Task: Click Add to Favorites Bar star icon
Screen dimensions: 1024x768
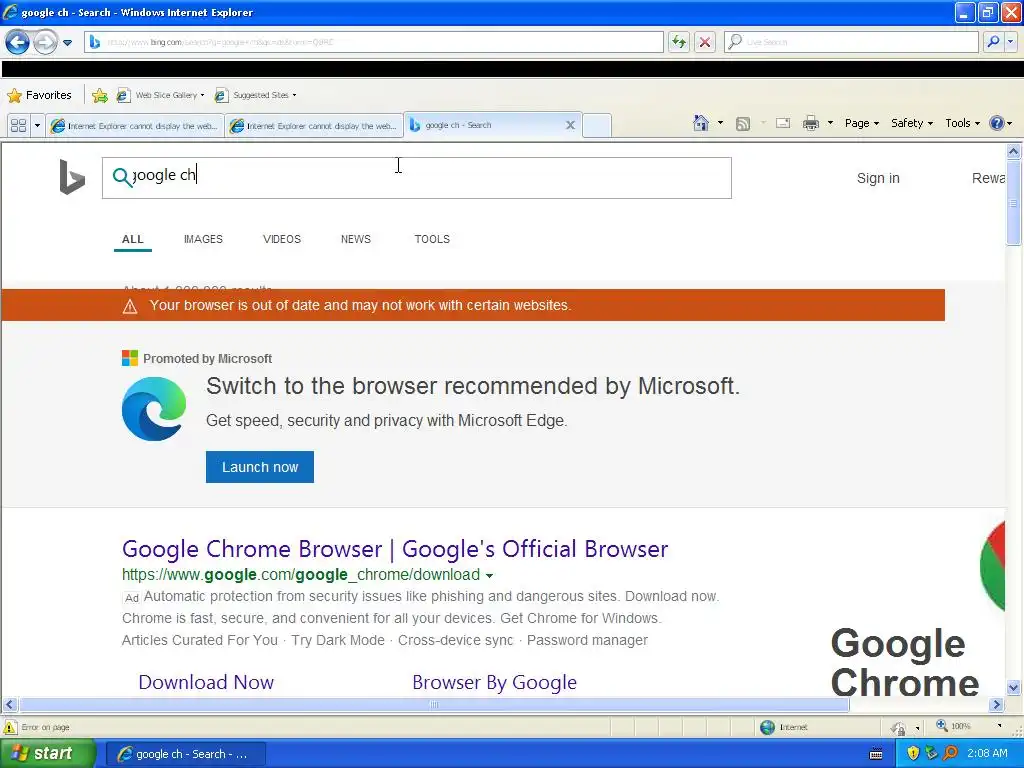Action: click(x=100, y=95)
